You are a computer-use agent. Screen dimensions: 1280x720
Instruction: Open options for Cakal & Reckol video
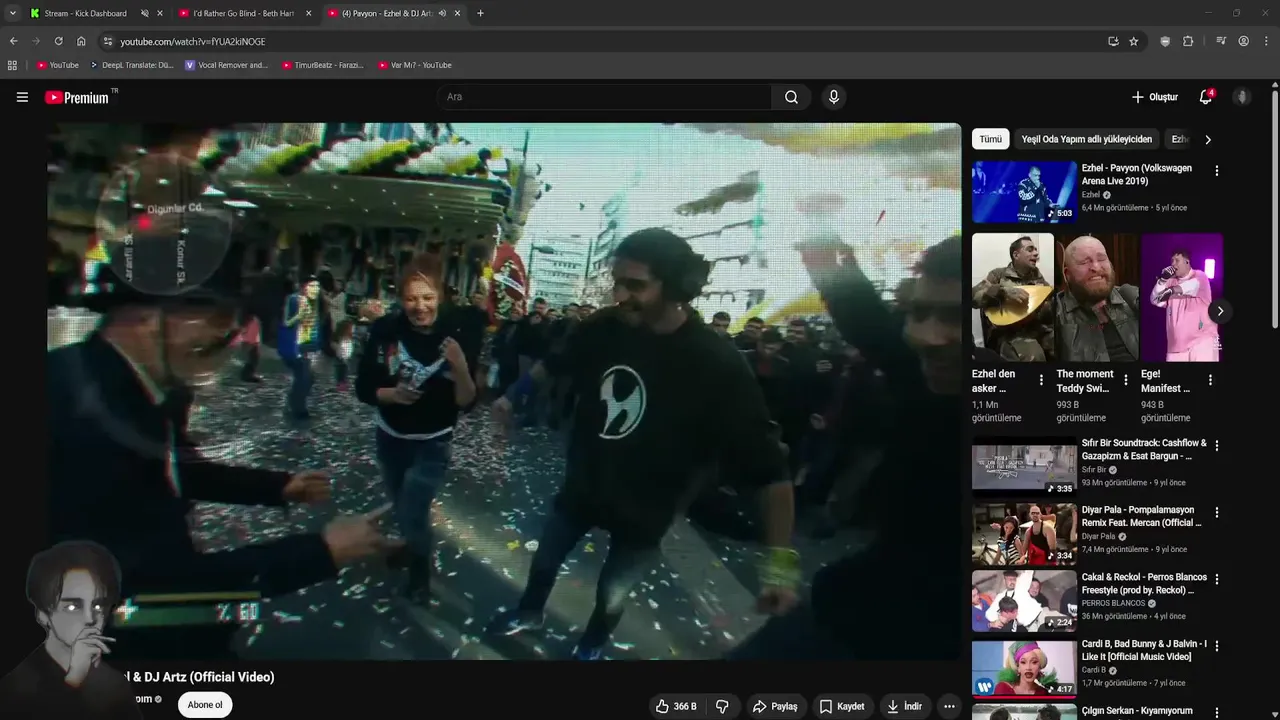coord(1216,579)
